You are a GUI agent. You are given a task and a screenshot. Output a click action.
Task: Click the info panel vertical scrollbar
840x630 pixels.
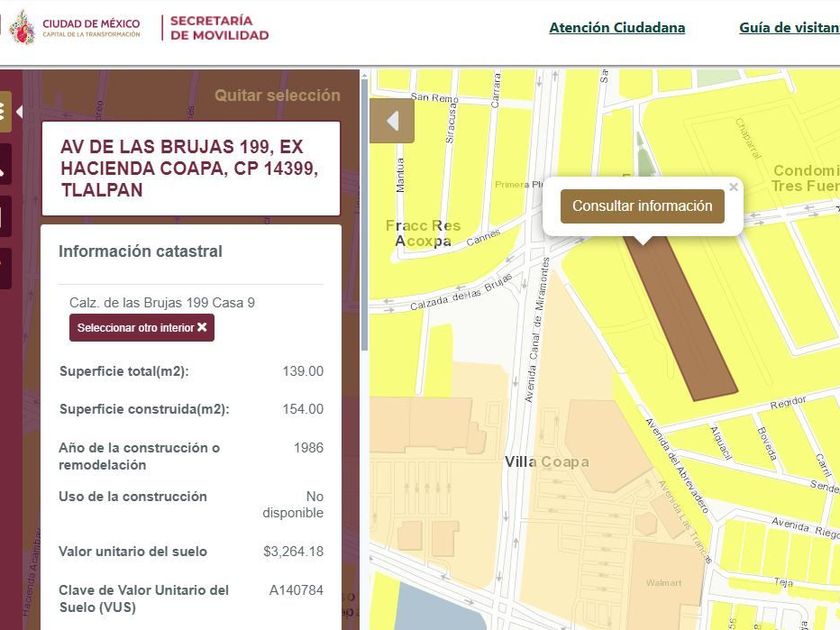pos(365,214)
